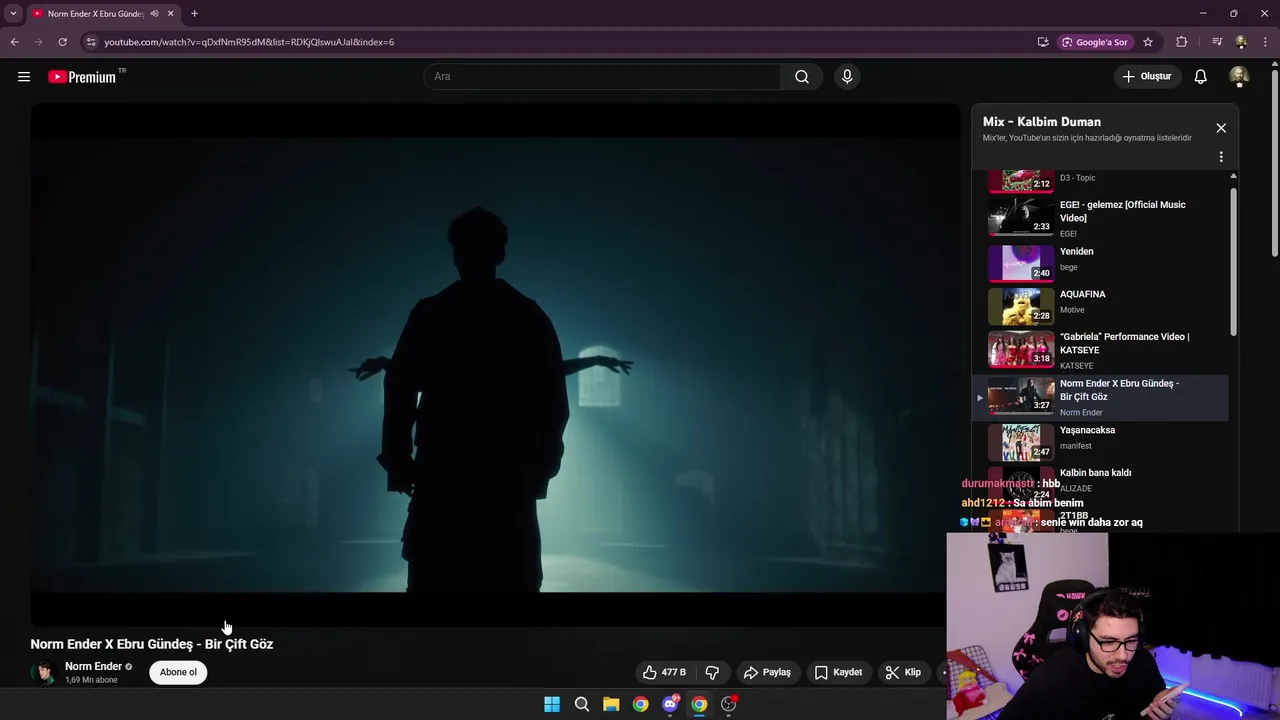Viewport: 1280px width, 720px height.
Task: Play Gabriela Performance Video by KATSEYE
Action: point(1100,350)
